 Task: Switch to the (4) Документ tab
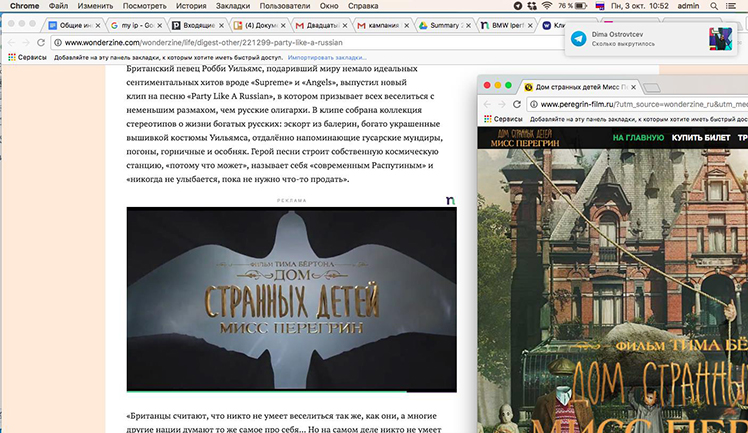tap(259, 25)
